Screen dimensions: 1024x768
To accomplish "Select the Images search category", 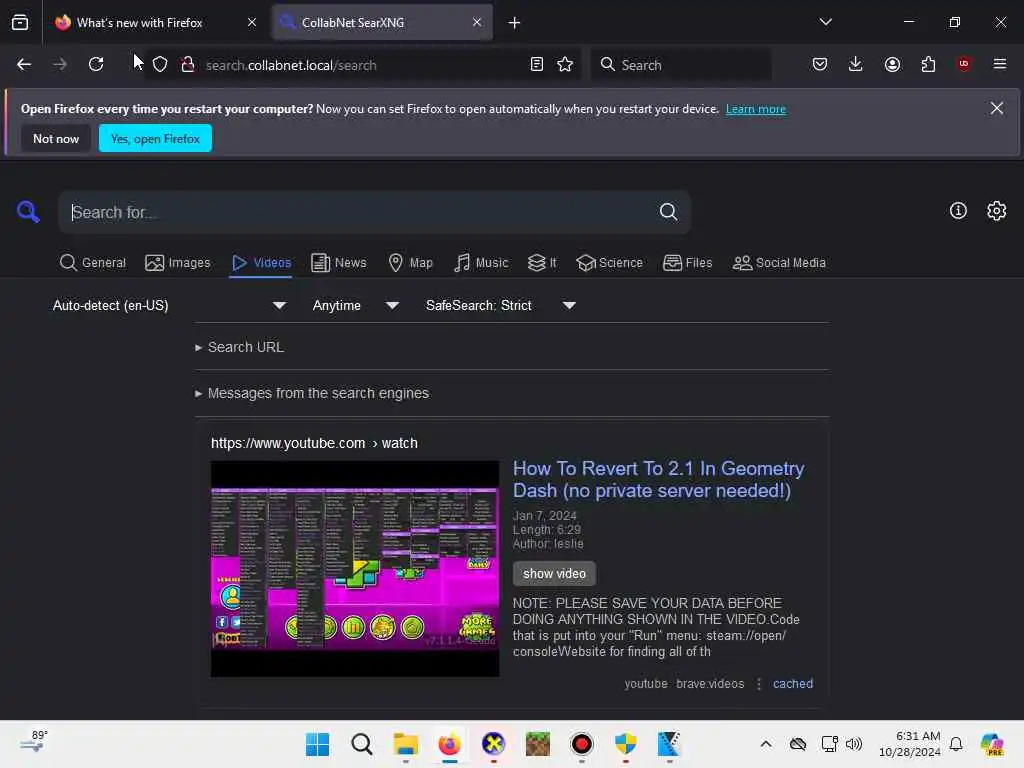I will coord(178,263).
